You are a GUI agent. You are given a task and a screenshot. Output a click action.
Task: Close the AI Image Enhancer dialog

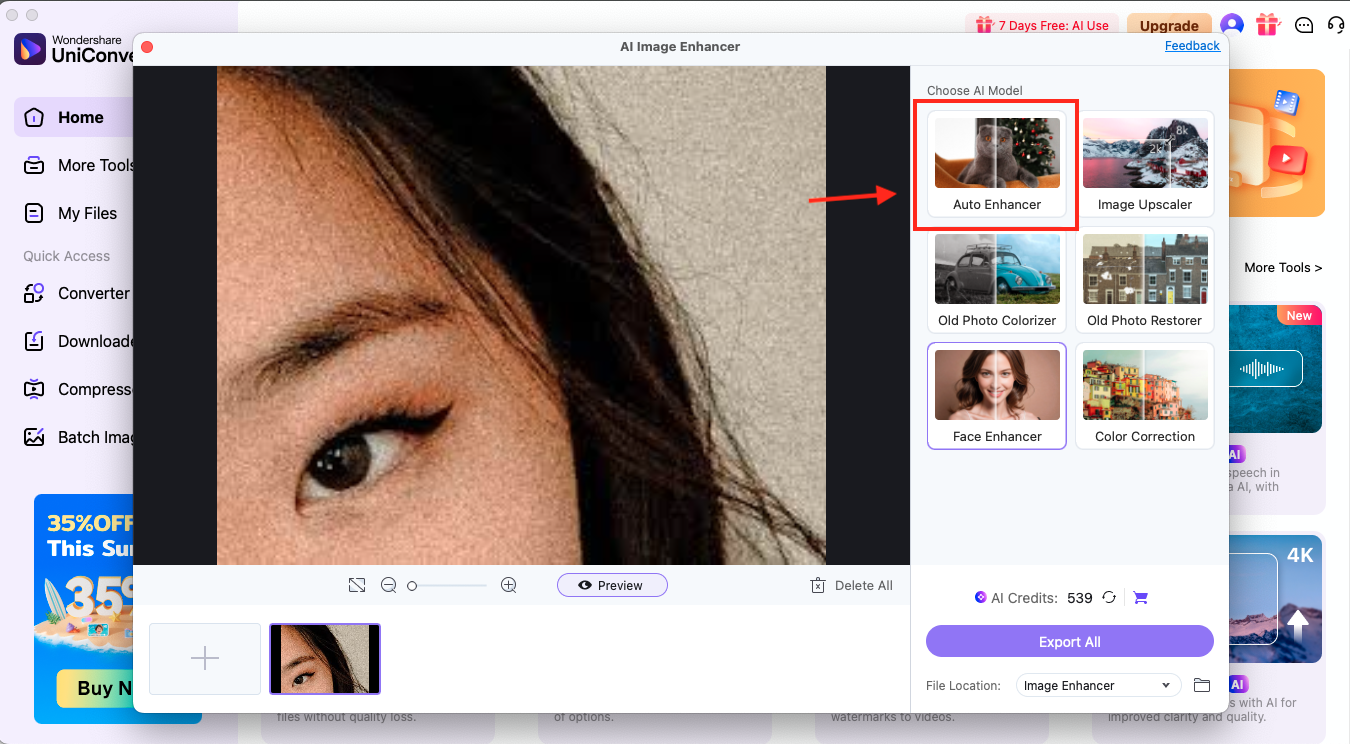point(147,47)
